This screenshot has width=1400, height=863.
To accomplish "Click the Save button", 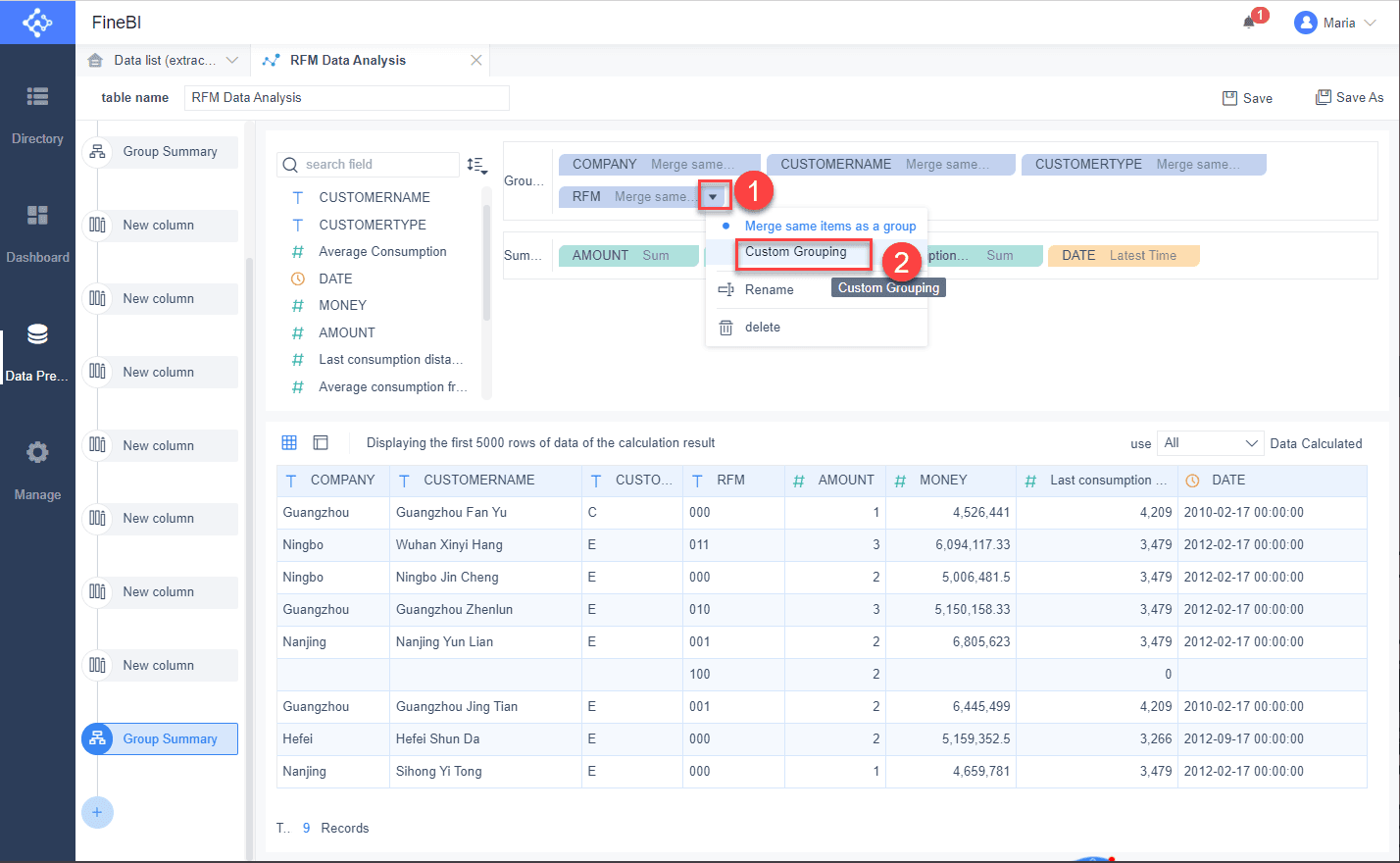I will click(1247, 98).
